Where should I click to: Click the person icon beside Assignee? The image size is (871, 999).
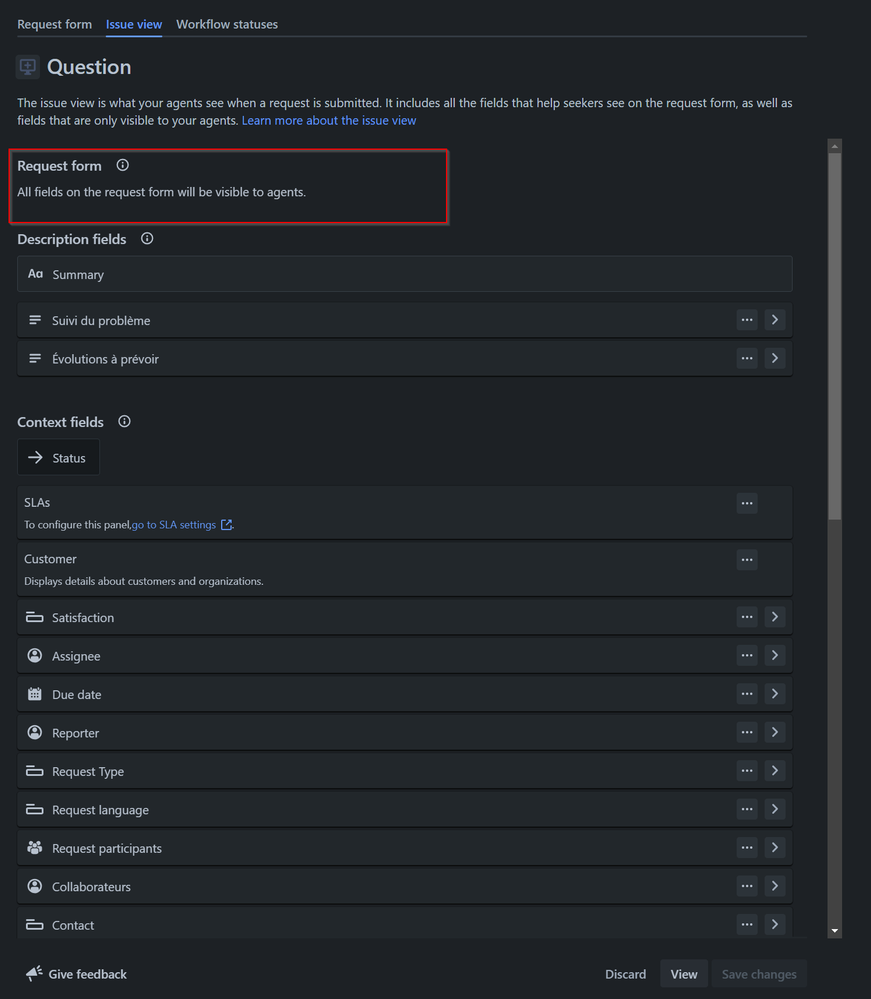pyautogui.click(x=35, y=655)
